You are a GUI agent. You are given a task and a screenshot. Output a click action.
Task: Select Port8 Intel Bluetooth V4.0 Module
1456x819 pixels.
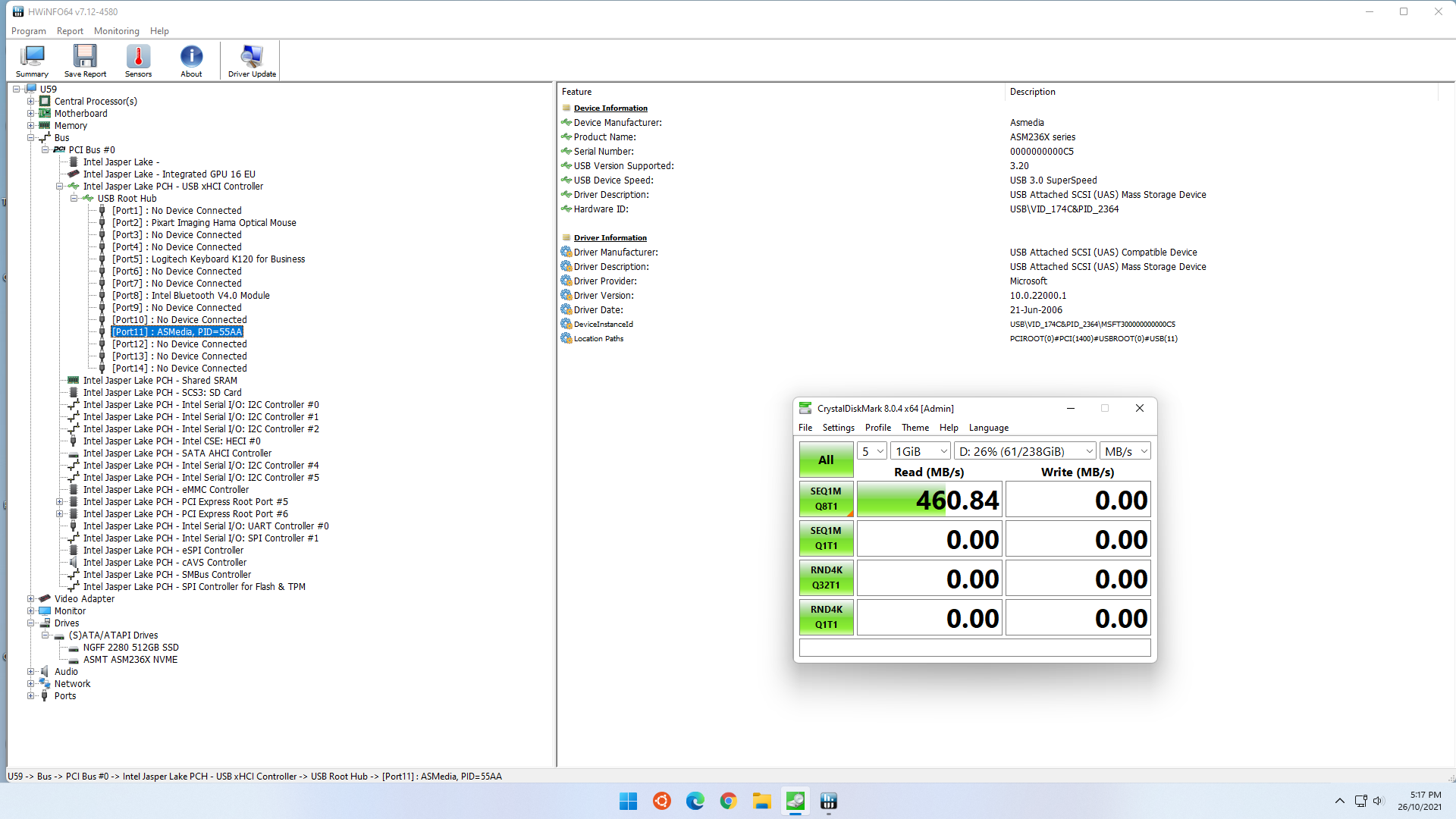point(191,296)
